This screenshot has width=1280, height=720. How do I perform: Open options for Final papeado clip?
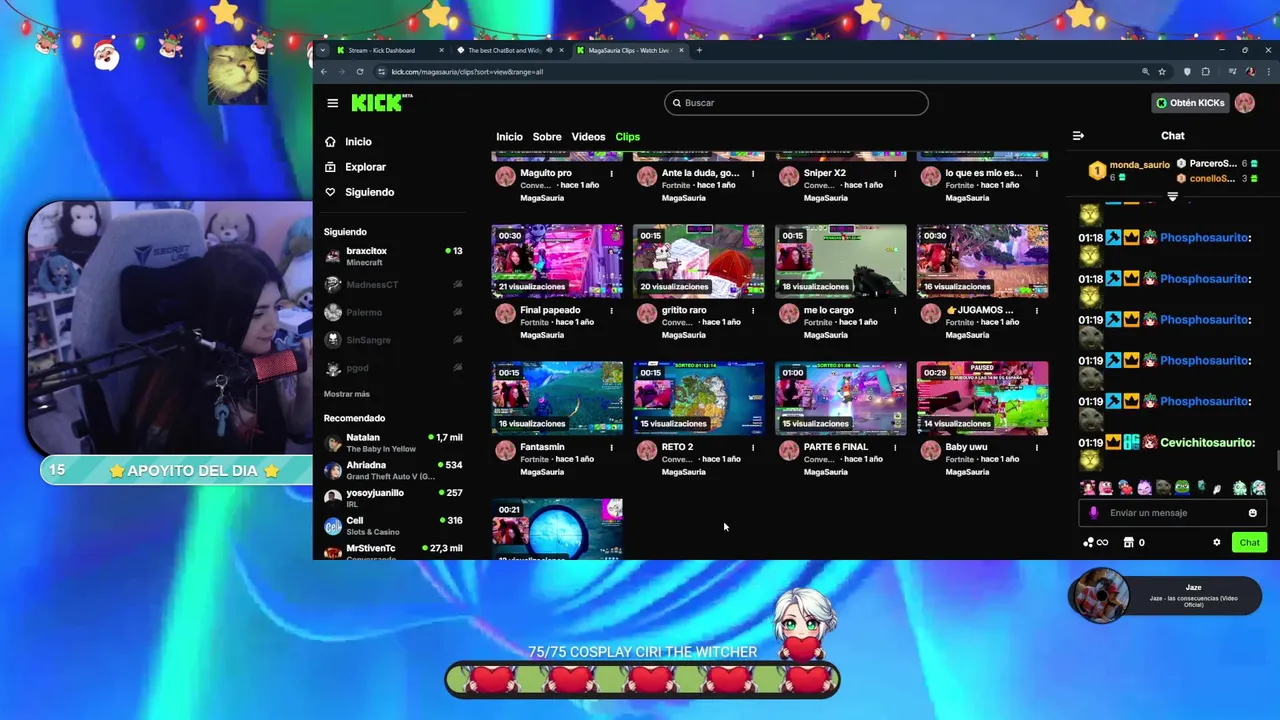pos(611,311)
